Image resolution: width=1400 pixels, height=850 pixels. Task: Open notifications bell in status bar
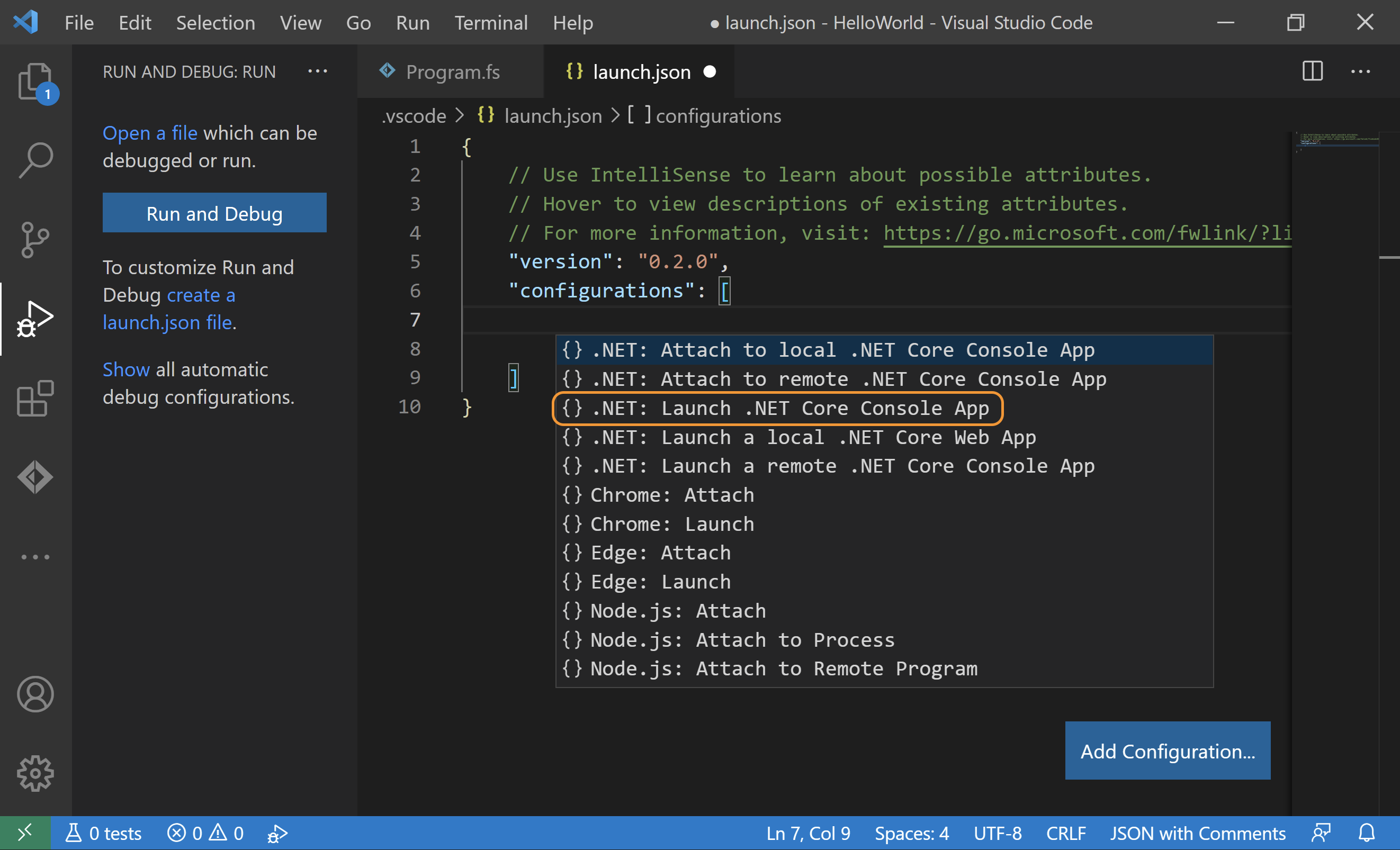[1367, 833]
